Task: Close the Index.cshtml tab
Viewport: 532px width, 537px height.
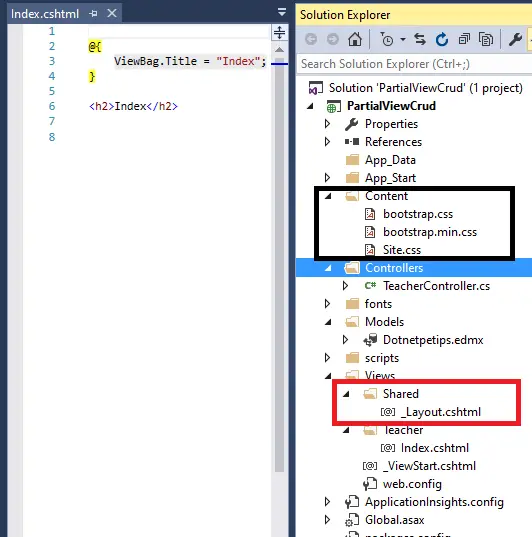Action: point(112,13)
